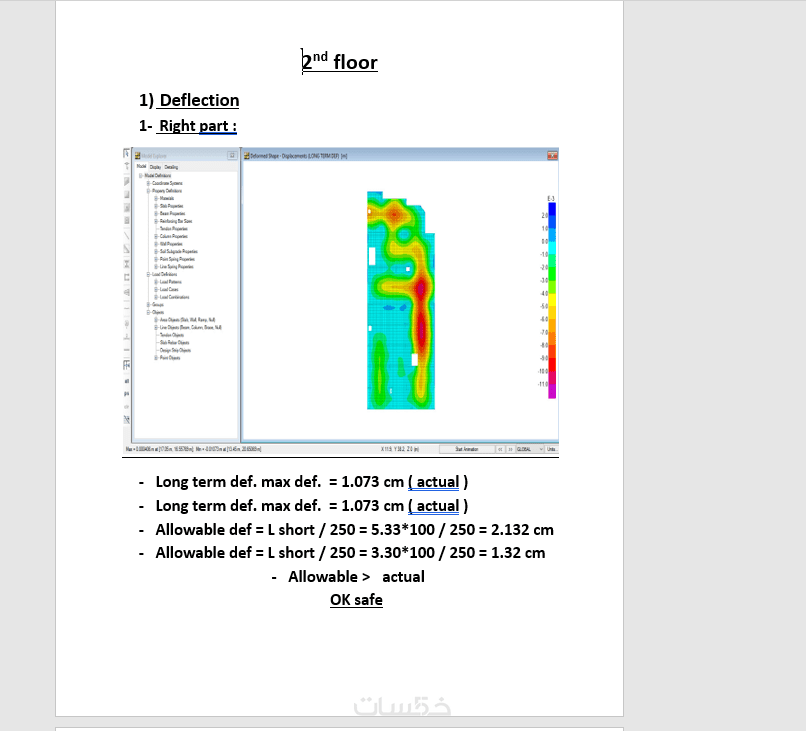Click the X Y Z cursor coordinates readout
Viewport: 806px width, 731px height.
[400, 449]
